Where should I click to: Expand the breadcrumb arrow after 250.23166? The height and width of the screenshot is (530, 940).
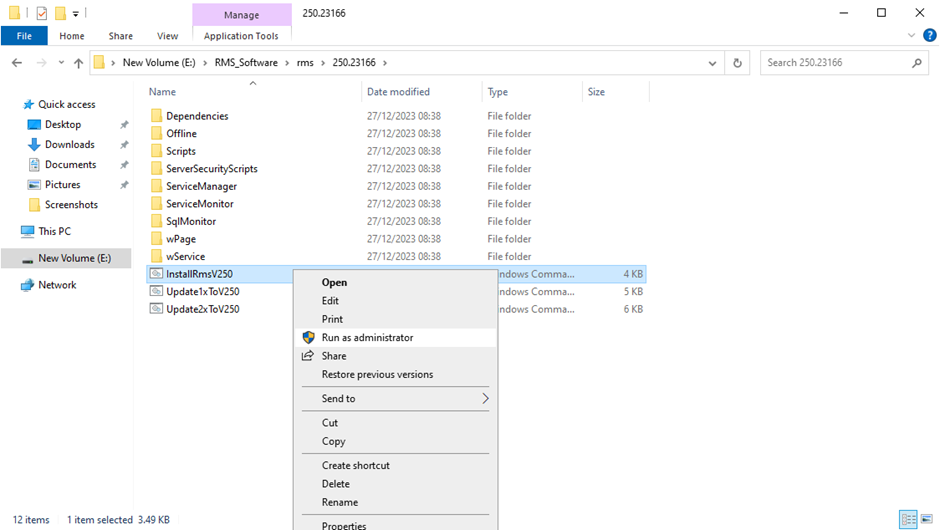click(385, 62)
